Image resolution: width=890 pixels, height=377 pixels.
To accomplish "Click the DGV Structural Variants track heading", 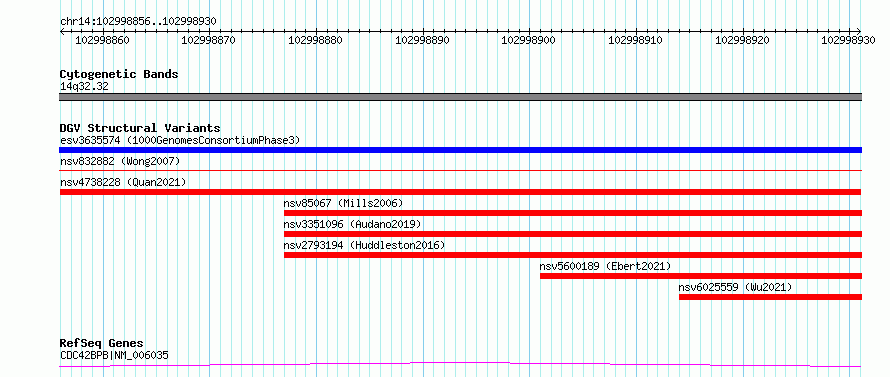I will click(x=140, y=128).
